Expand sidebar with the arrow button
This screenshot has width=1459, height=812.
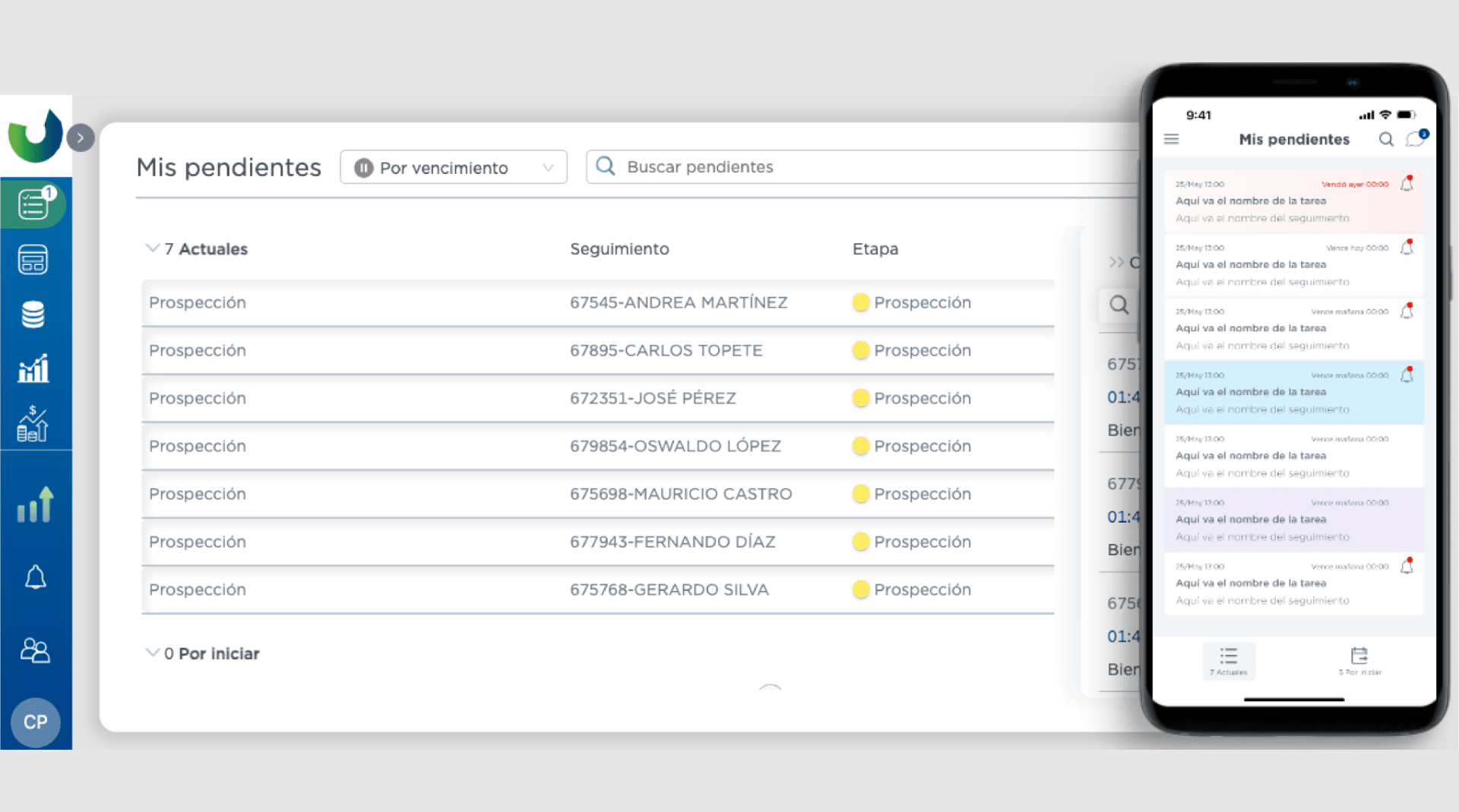point(81,137)
